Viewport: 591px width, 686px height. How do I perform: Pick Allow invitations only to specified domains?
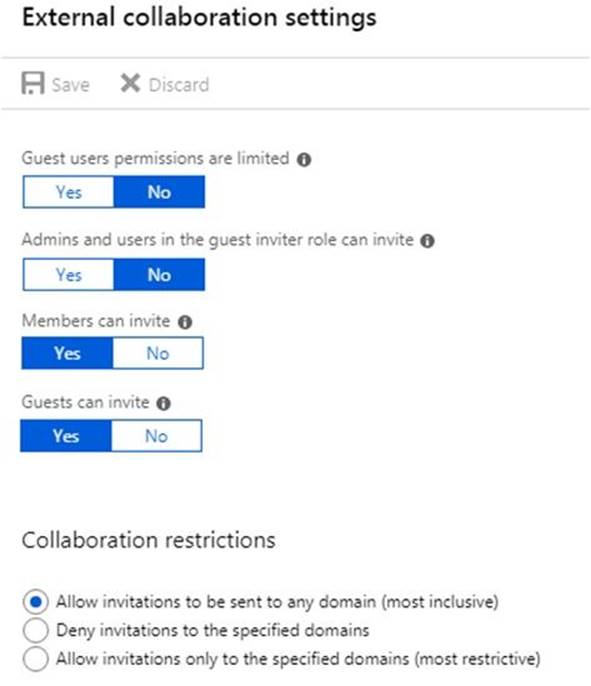click(x=36, y=659)
